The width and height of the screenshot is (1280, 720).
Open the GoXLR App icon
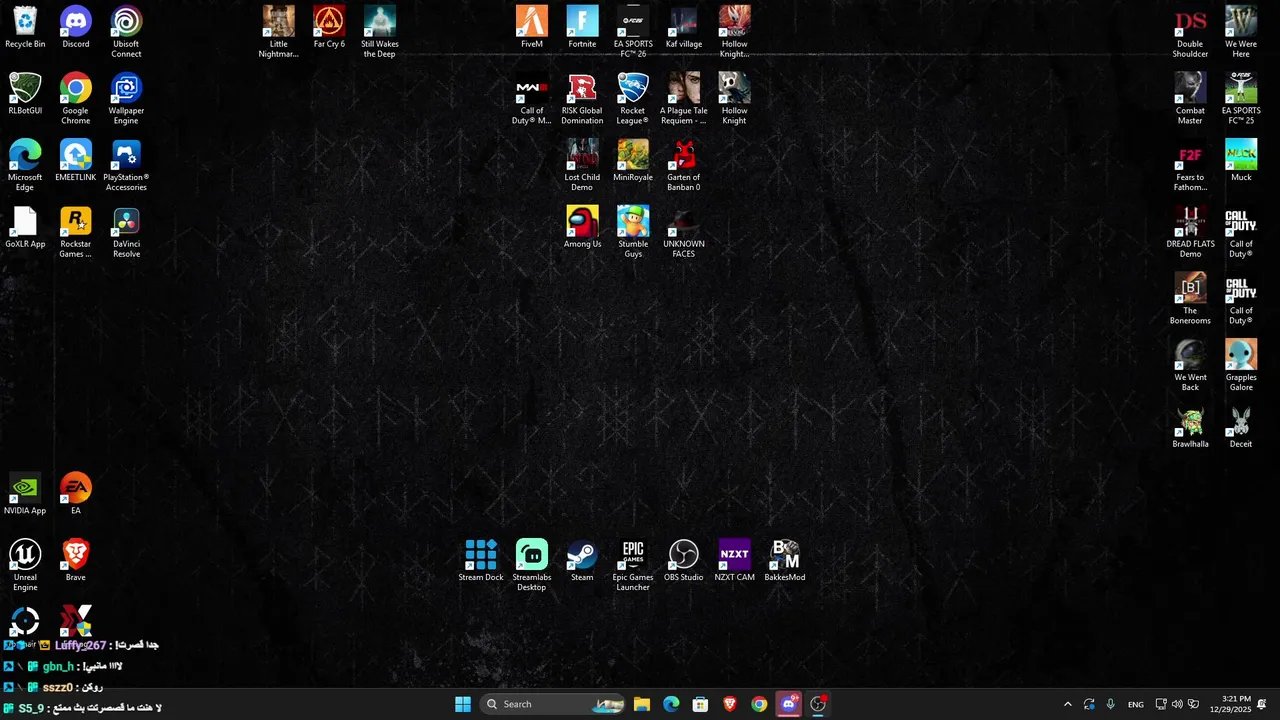[25, 227]
